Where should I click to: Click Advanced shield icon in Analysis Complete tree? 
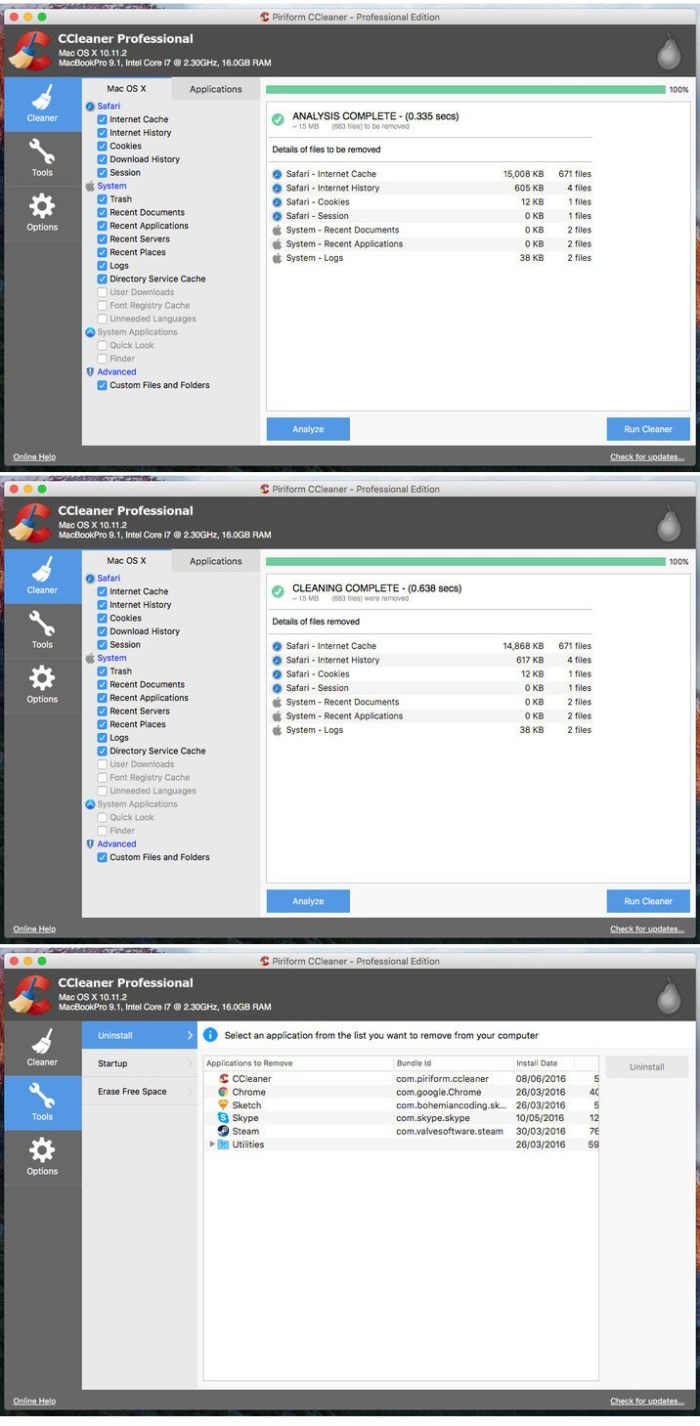(90, 372)
